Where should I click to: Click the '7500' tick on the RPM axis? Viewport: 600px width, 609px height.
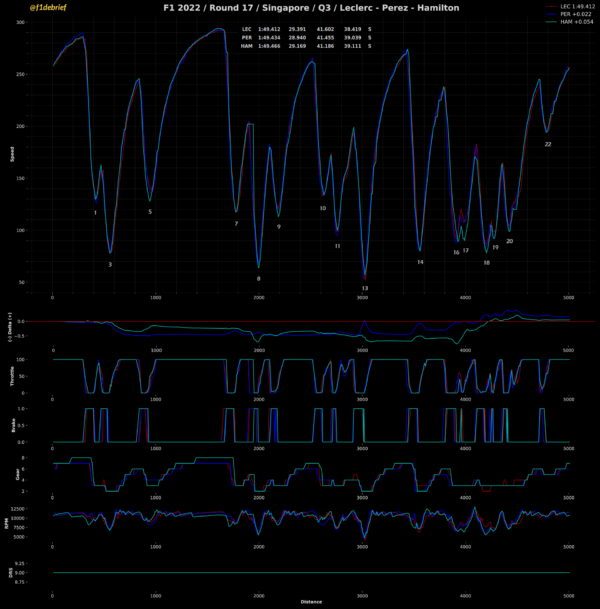19,527
